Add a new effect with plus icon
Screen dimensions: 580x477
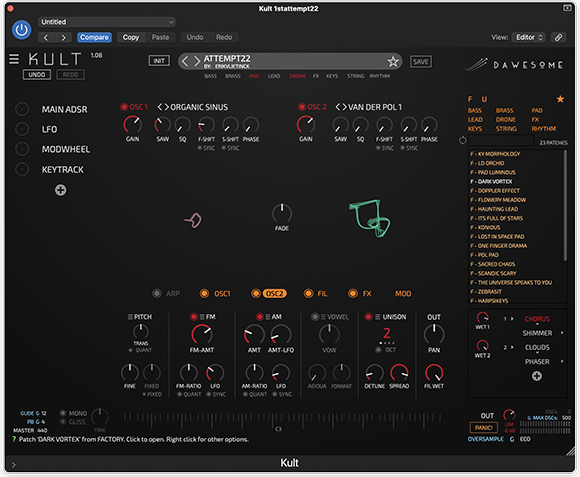tap(537, 376)
